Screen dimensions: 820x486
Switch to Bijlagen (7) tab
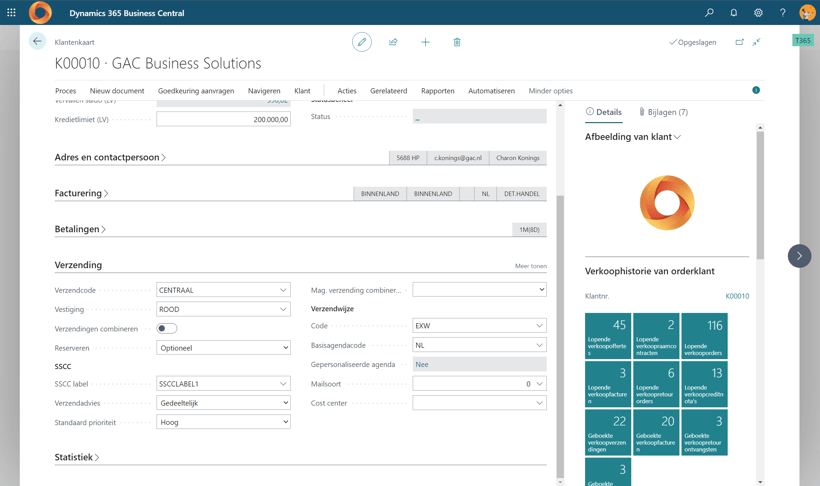tap(663, 112)
